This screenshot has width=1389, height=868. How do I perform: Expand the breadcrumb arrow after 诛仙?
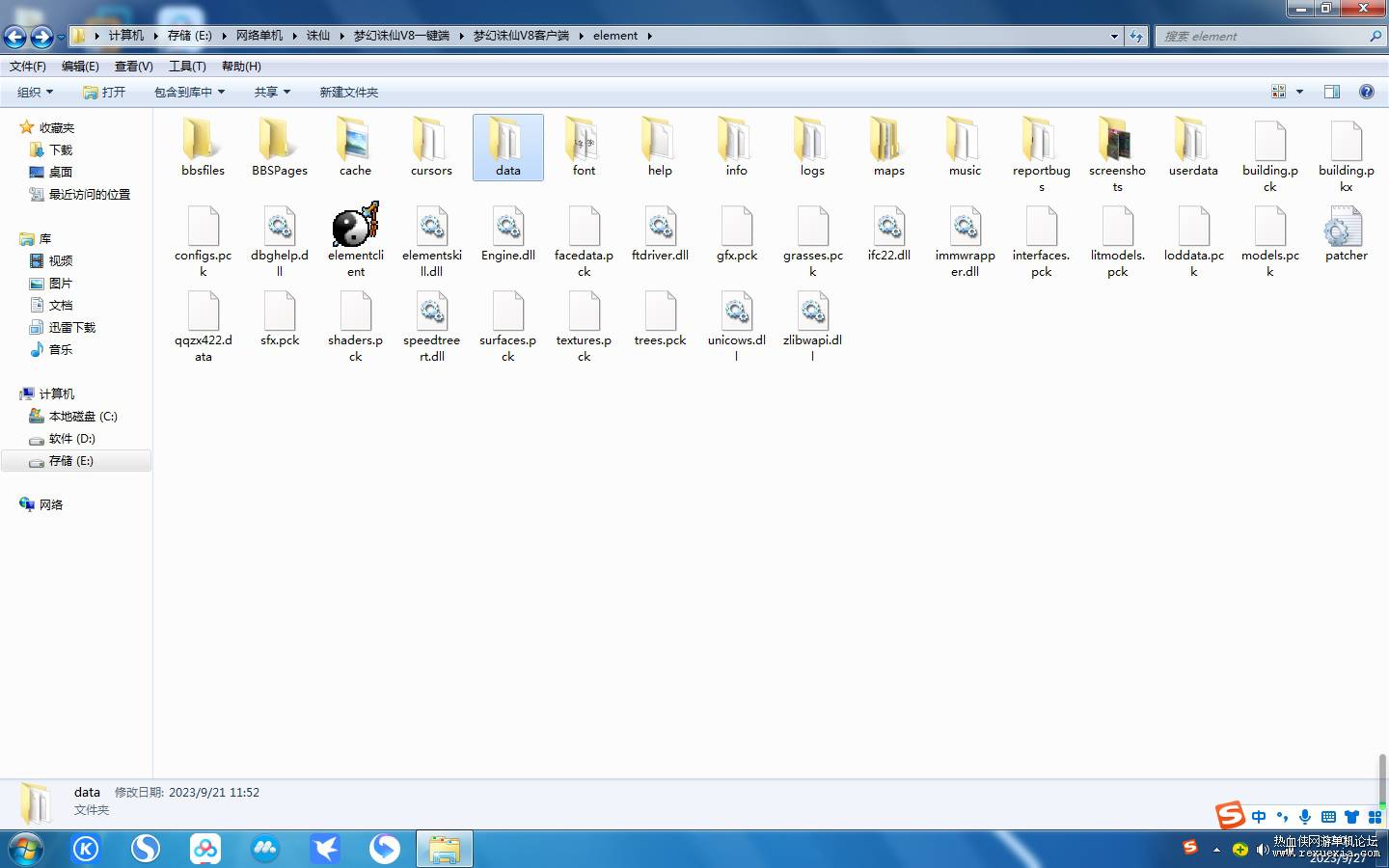tap(341, 36)
